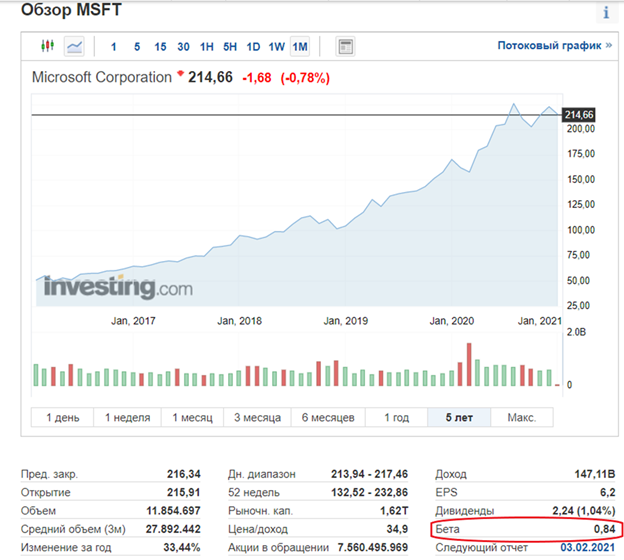Switch range to 5 лет

tap(459, 418)
